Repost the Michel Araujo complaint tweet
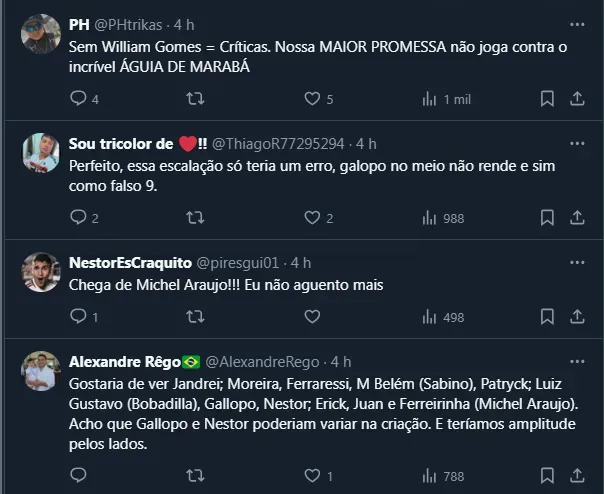This screenshot has width=604, height=494. click(x=196, y=317)
